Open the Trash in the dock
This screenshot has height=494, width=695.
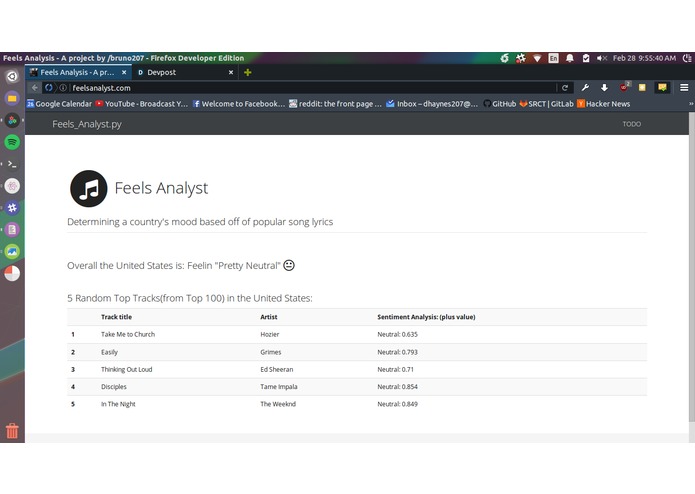(x=12, y=430)
